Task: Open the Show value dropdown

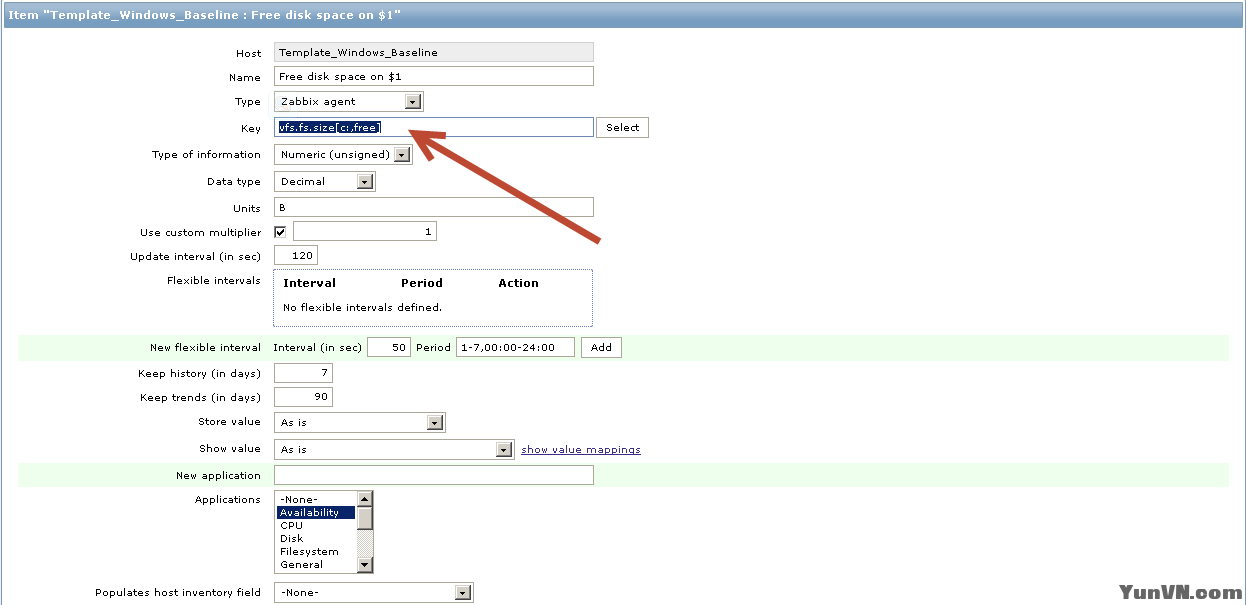Action: pos(394,450)
